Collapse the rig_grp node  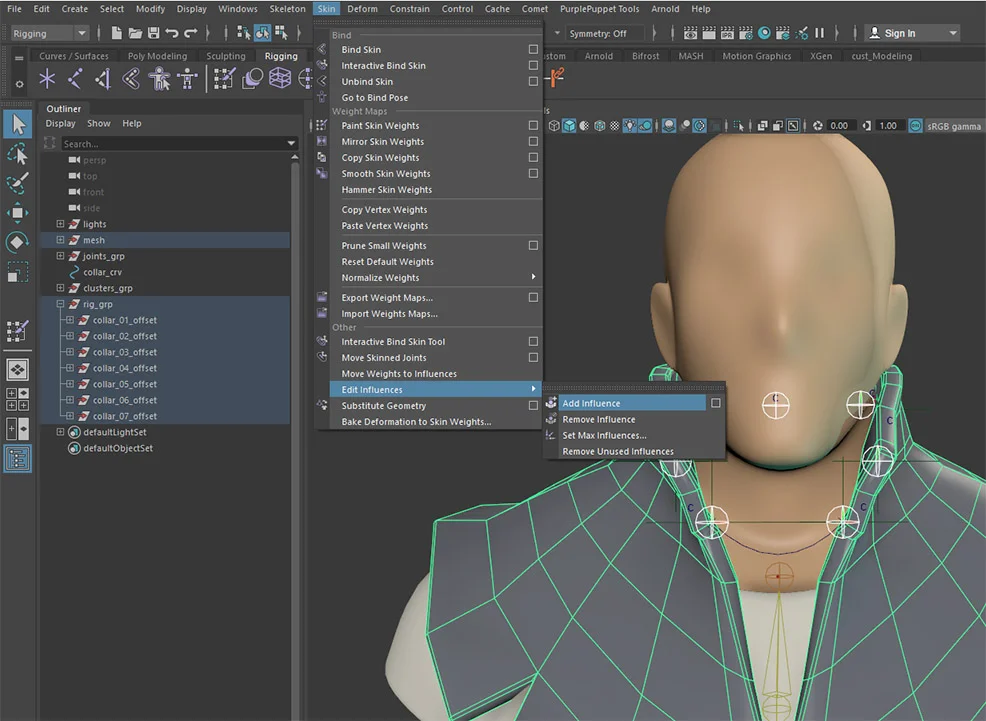click(x=60, y=304)
